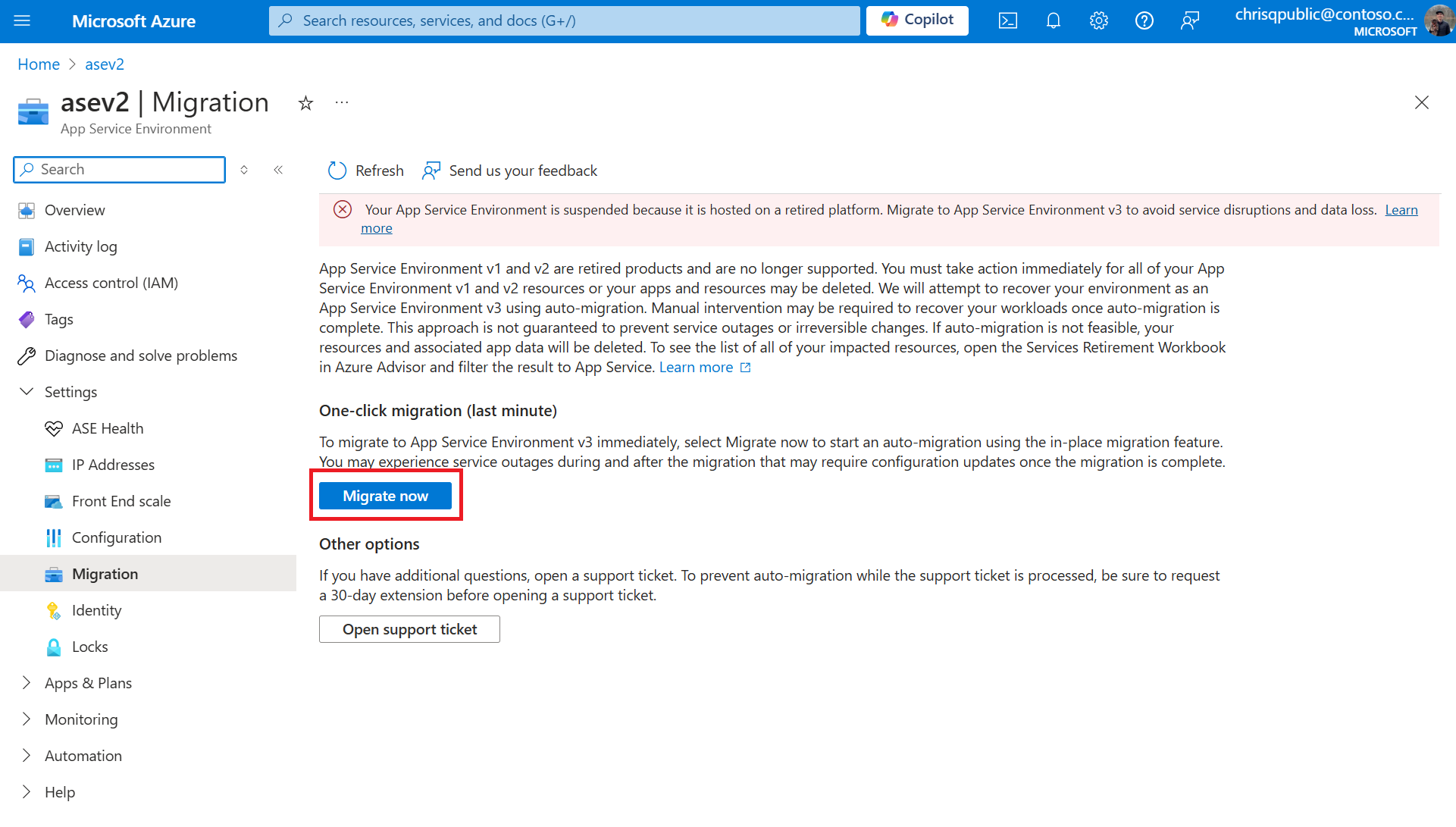The image size is (1456, 827).
Task: Click the Notifications bell icon
Action: 1053,20
